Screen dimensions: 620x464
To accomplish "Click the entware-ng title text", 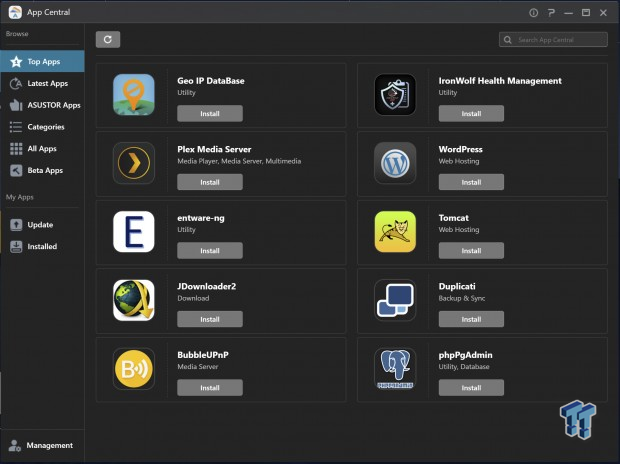I will (200, 218).
